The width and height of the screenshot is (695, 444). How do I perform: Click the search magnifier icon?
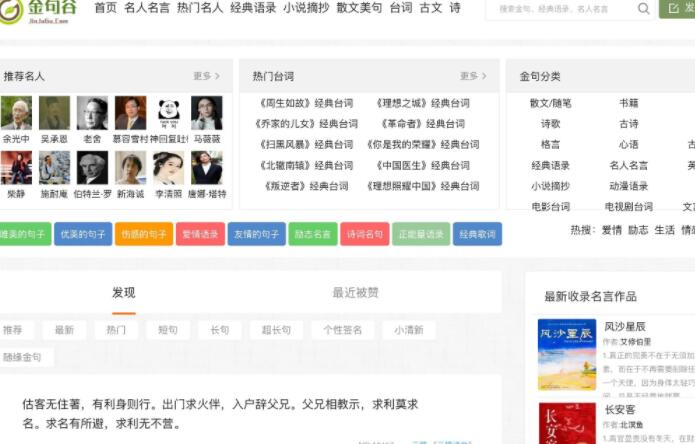coord(643,8)
